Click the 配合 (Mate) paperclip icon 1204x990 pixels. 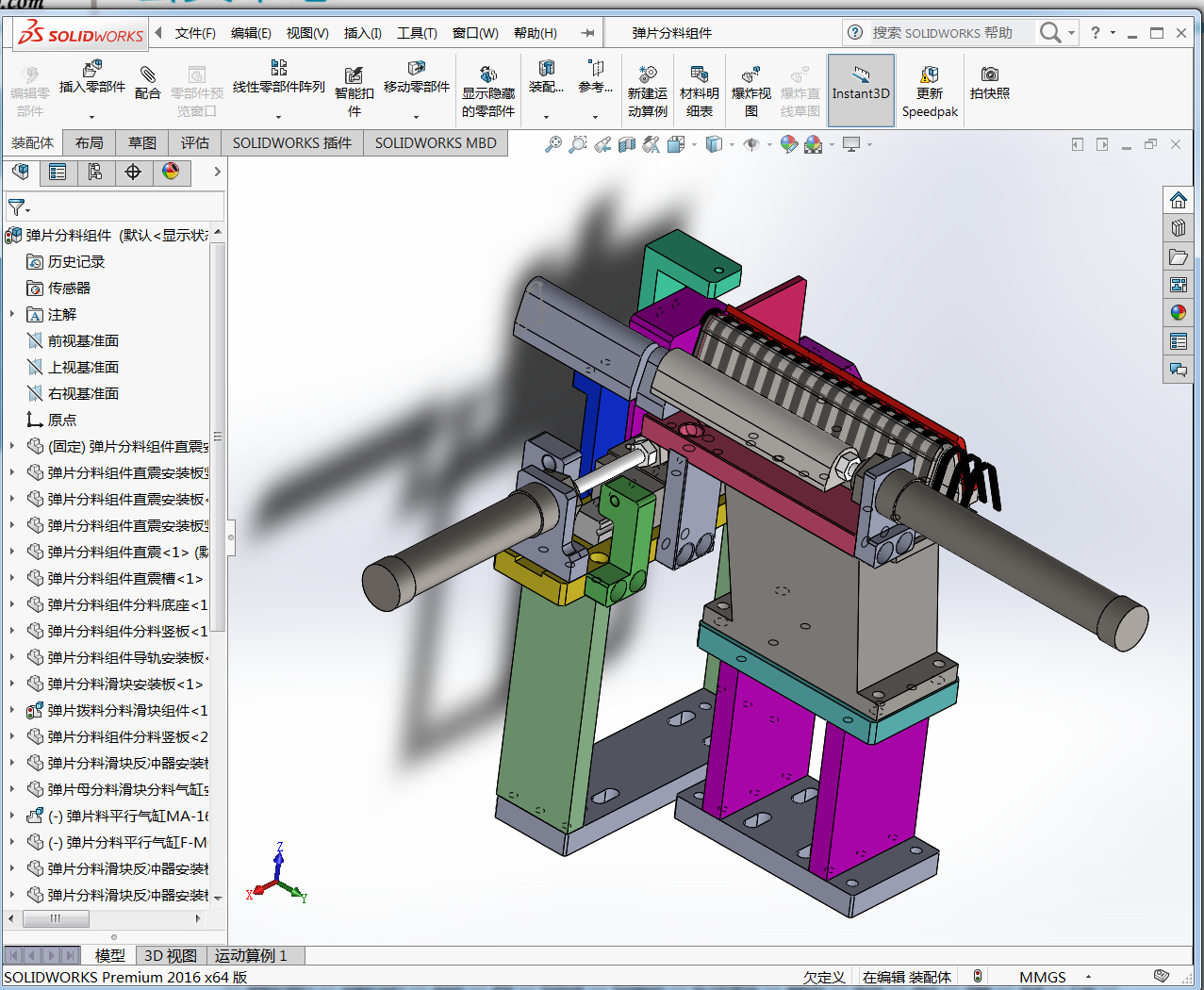coord(147,74)
